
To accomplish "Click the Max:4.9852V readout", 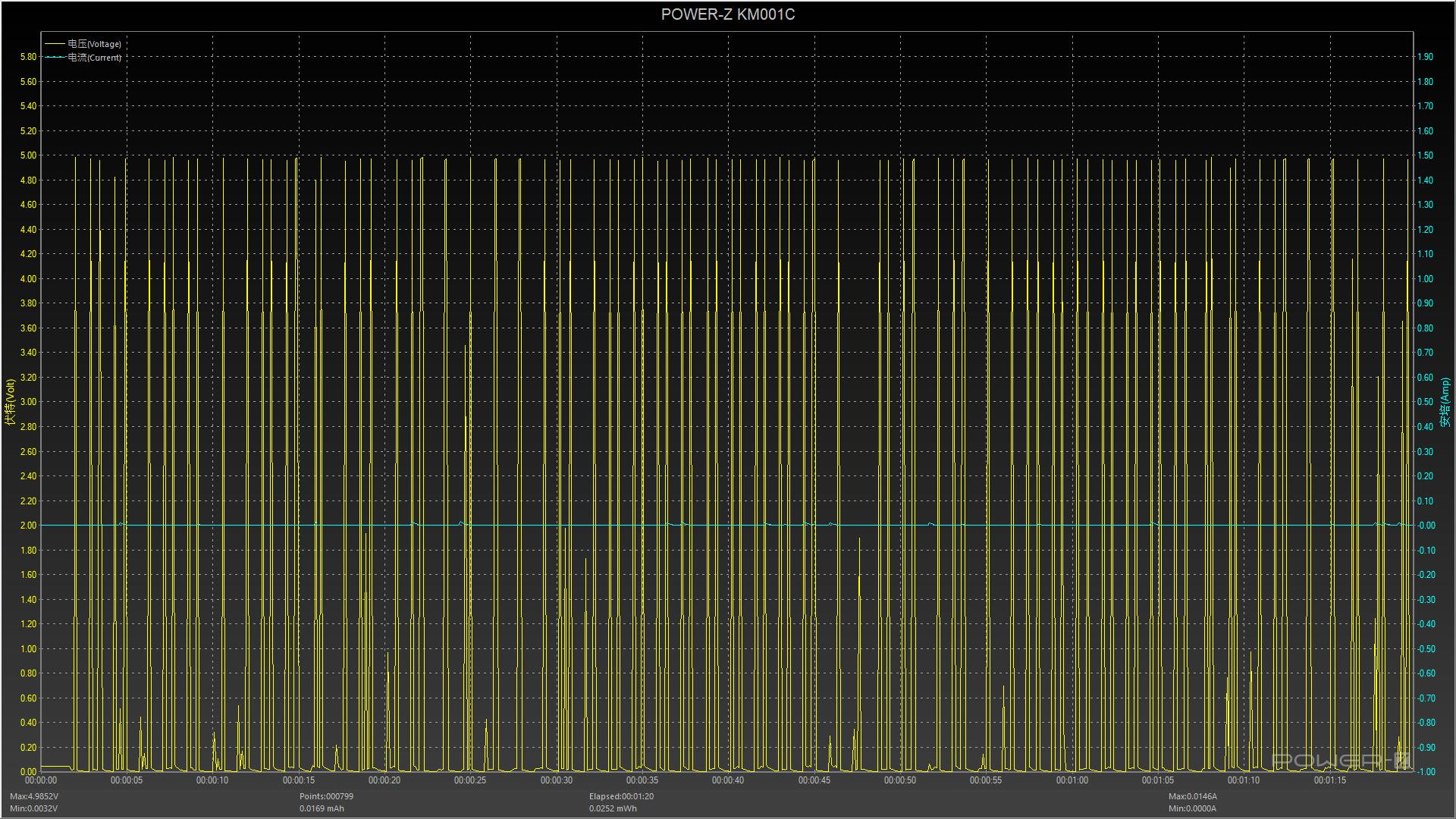I will tap(34, 796).
